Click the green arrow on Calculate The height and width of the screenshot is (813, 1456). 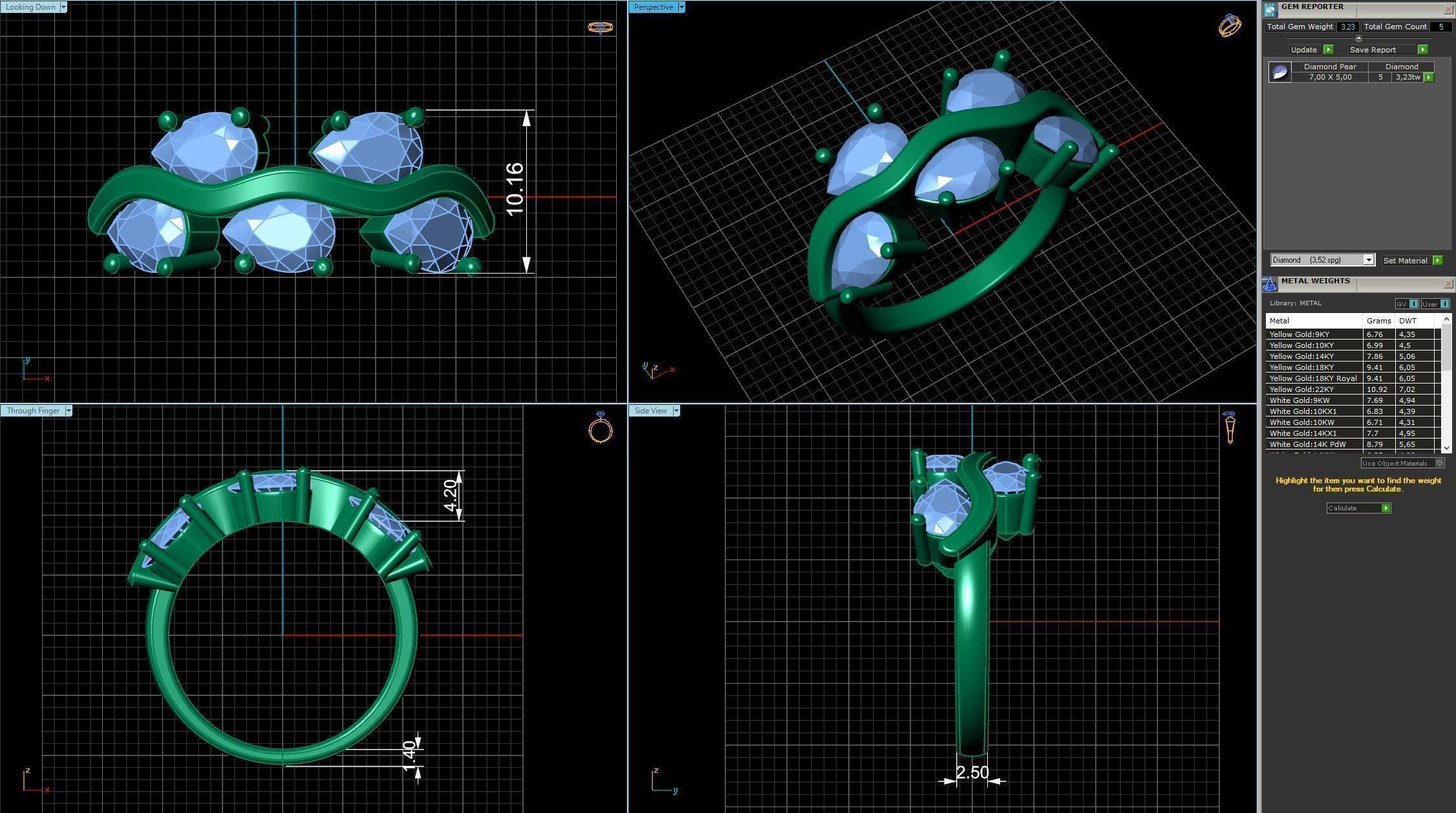click(1386, 508)
